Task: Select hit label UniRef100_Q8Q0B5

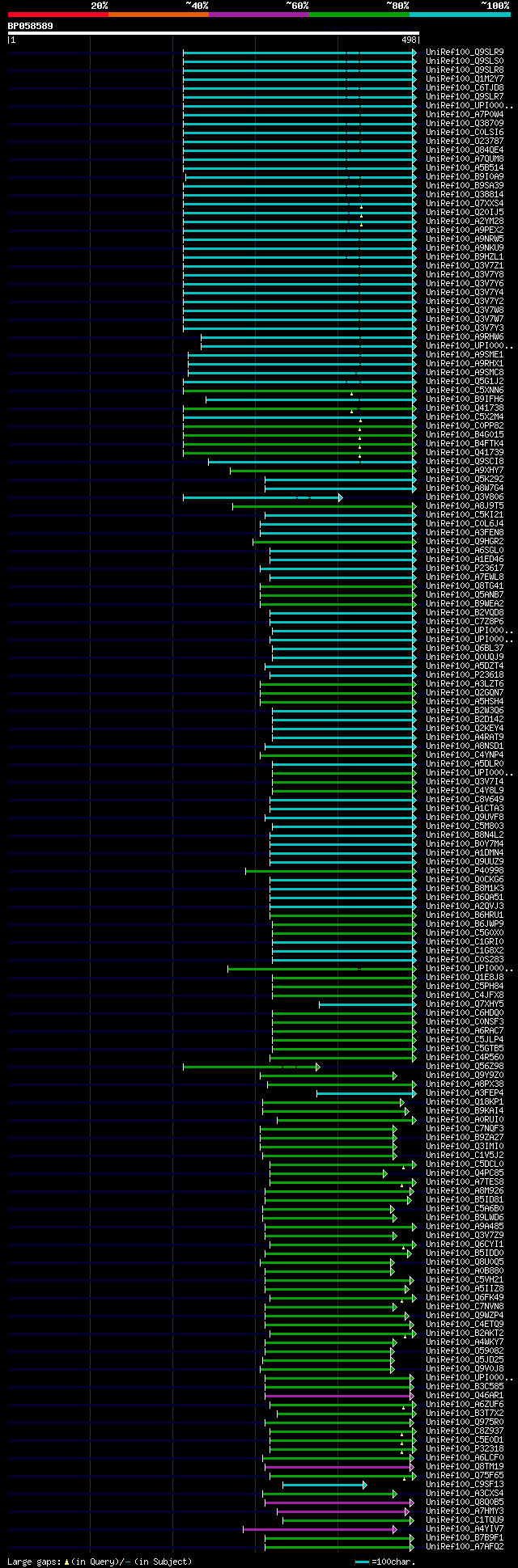Action: coord(465,1502)
